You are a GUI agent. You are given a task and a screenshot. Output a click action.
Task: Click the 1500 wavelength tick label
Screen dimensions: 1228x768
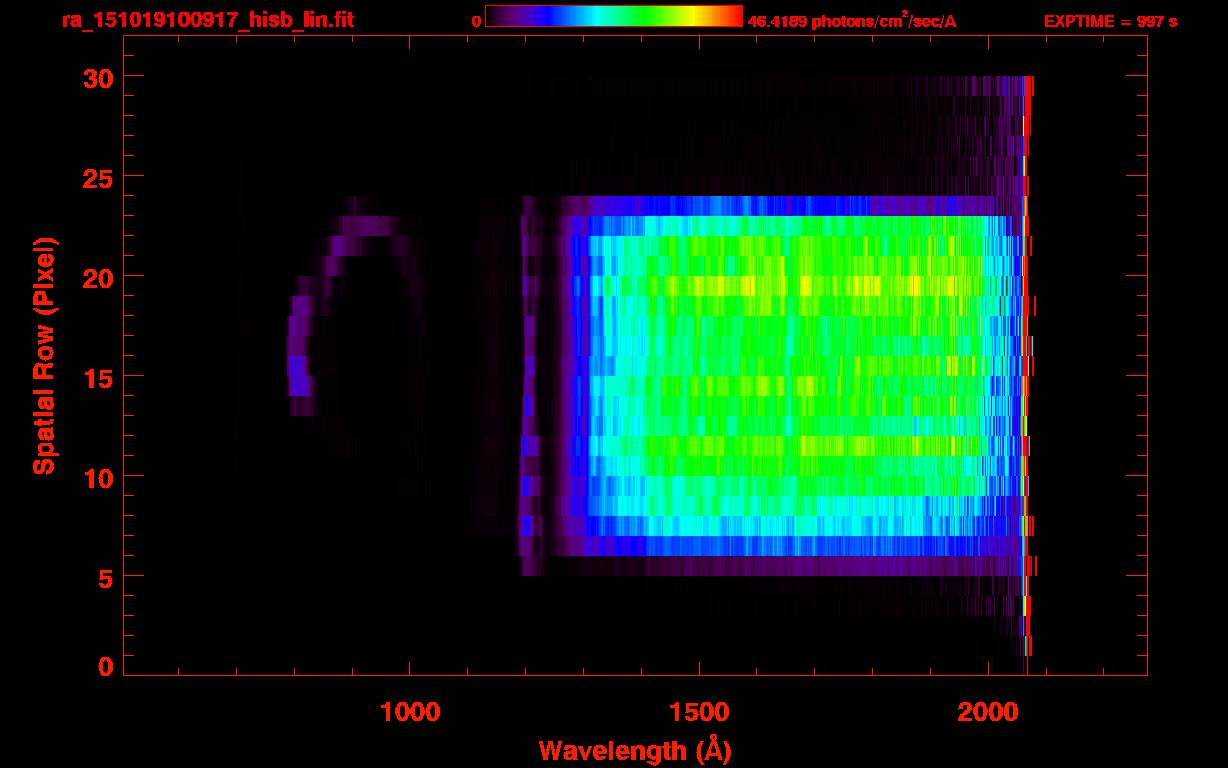(698, 712)
